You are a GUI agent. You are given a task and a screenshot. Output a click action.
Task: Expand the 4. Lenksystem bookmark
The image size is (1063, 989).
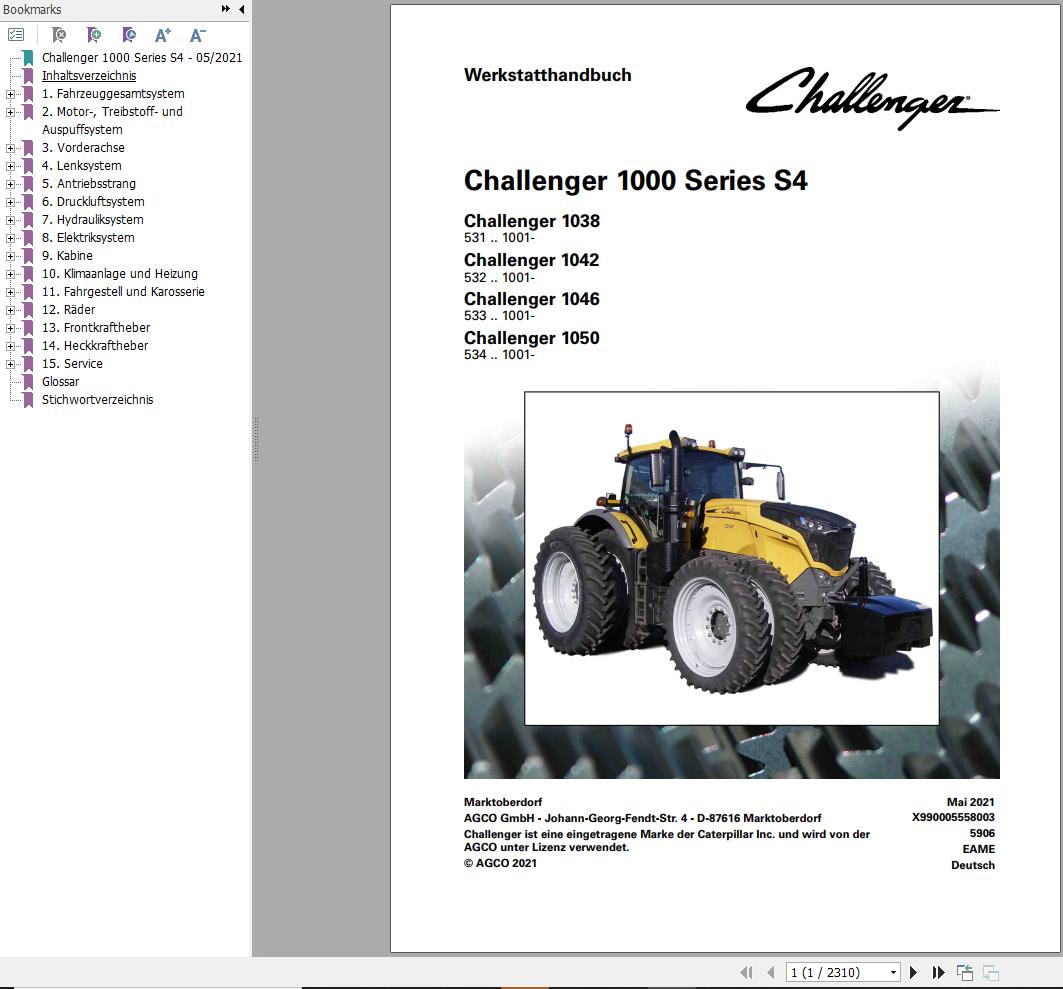pyautogui.click(x=10, y=166)
